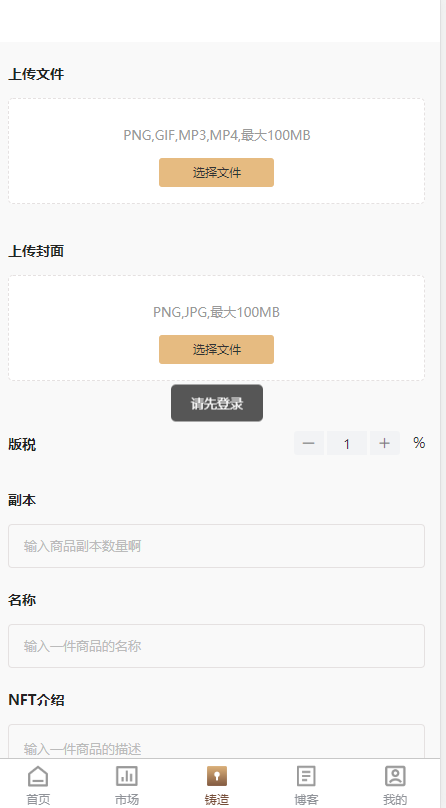Click the 上传封面 dashed upload area
Viewport: 446px width, 808px height.
[216, 328]
